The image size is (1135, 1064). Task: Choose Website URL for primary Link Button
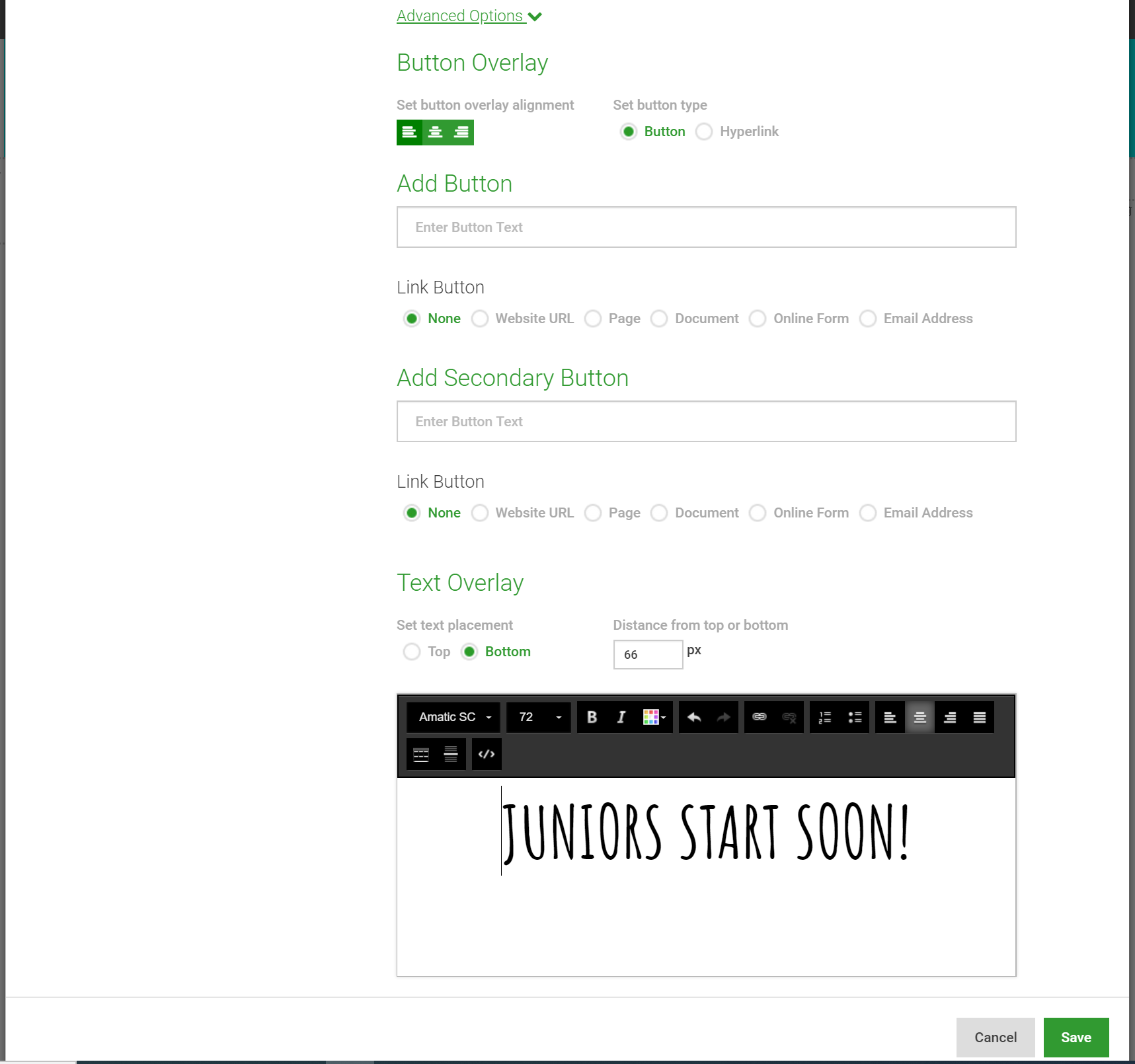480,319
